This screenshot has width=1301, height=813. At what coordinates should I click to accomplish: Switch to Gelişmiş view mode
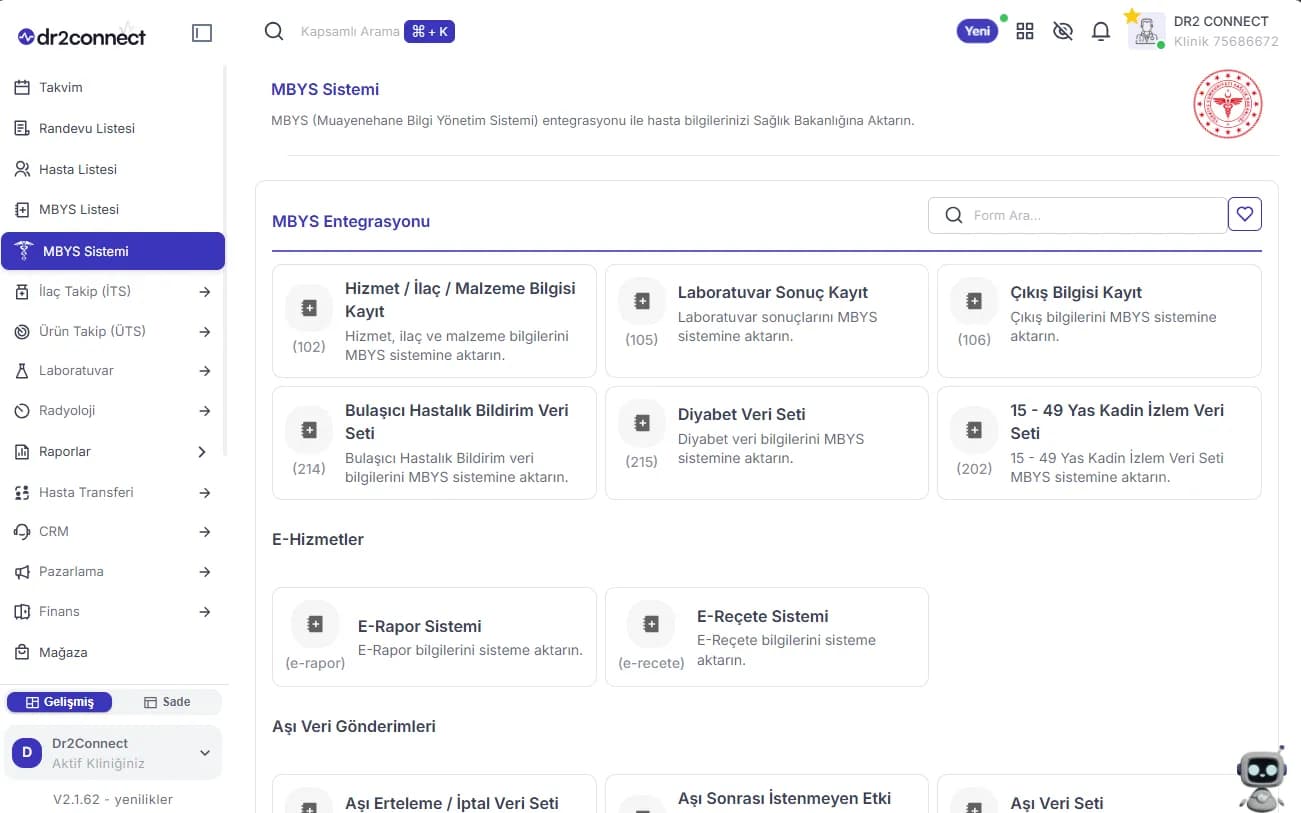(x=60, y=702)
